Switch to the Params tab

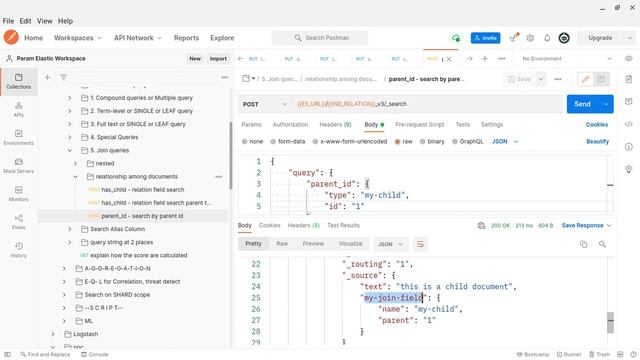(x=251, y=124)
